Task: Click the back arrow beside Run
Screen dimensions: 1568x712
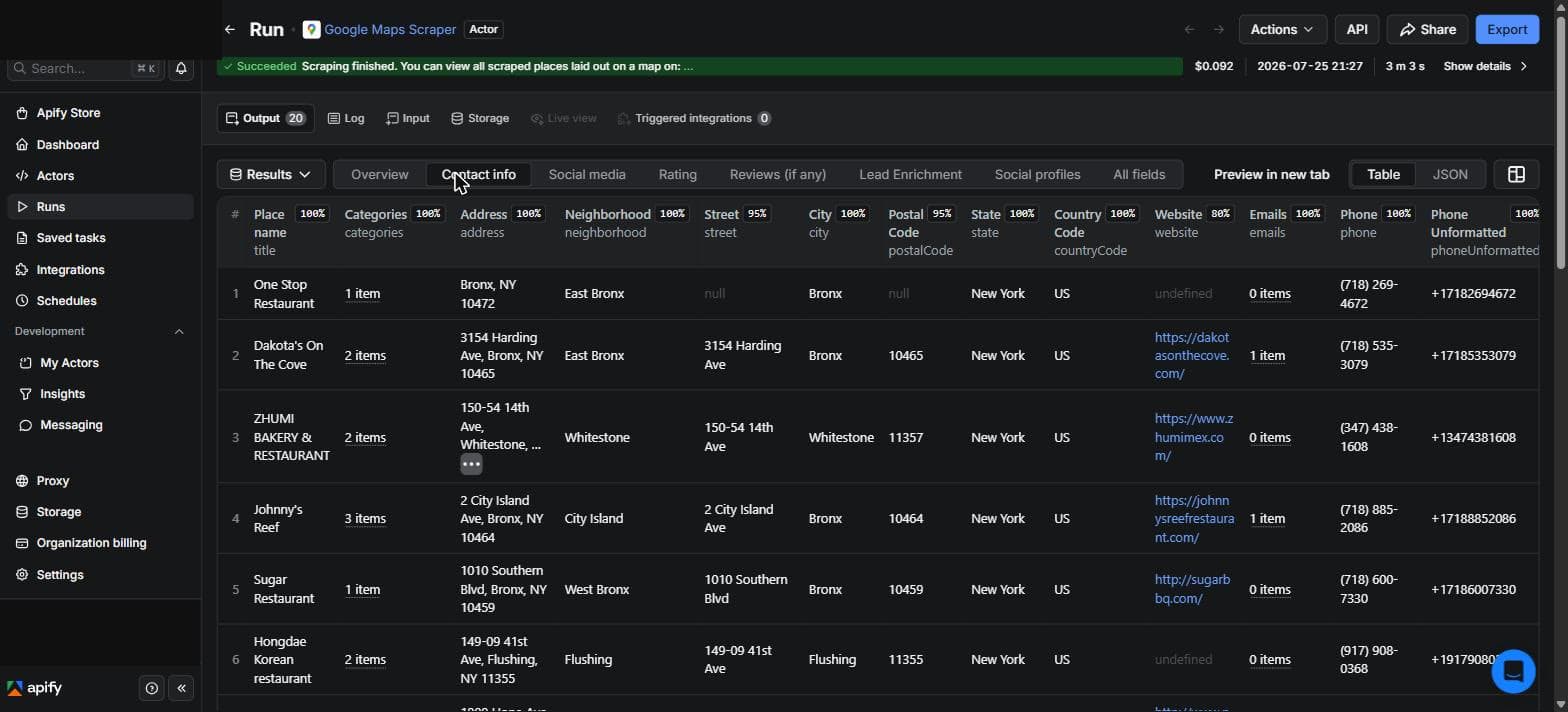Action: pos(230,30)
